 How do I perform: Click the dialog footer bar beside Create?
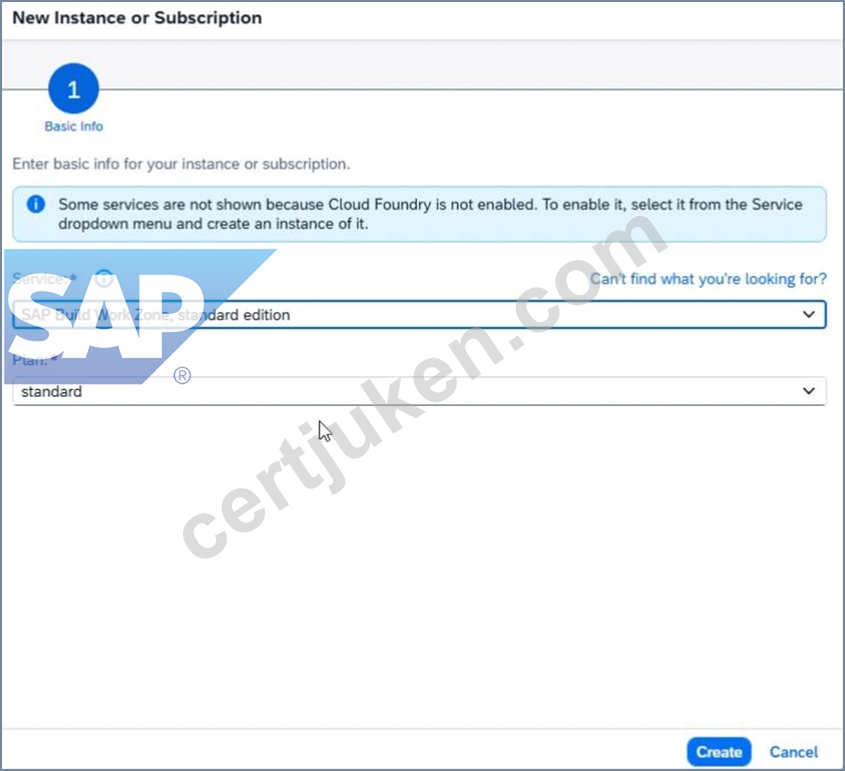click(345, 749)
